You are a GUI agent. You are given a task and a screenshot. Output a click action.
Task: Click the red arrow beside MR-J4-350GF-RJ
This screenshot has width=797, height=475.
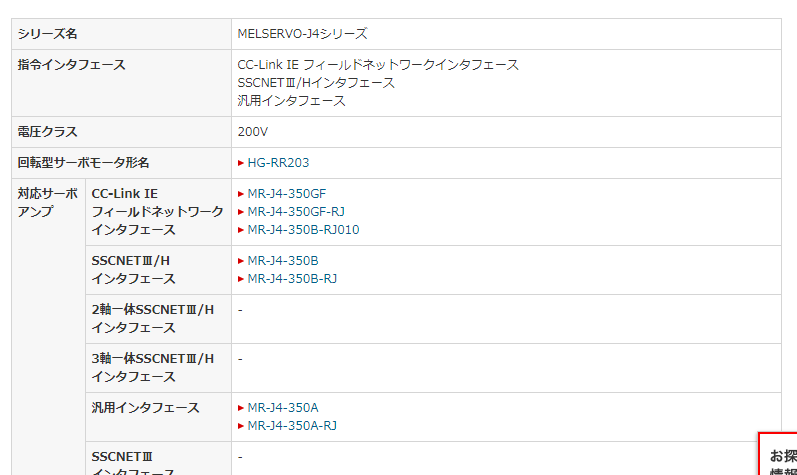pos(241,212)
